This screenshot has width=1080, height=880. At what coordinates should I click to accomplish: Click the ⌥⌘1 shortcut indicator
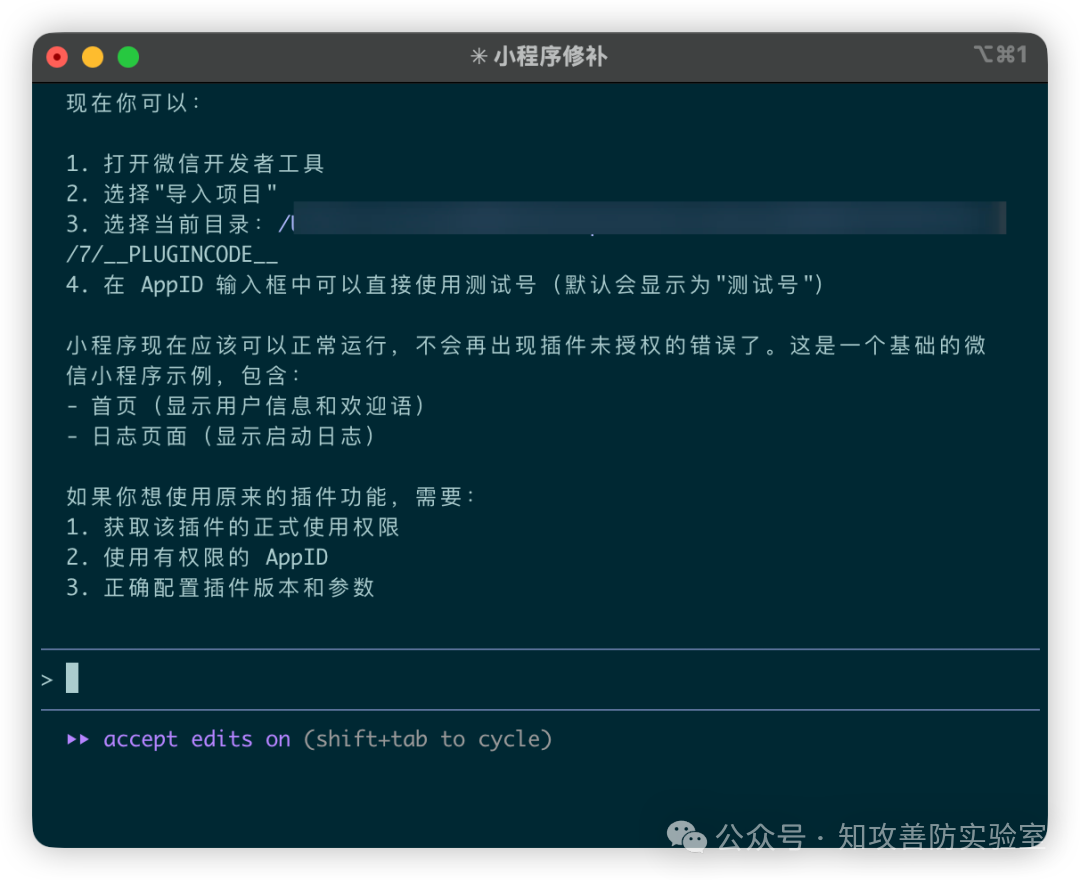(x=1000, y=55)
